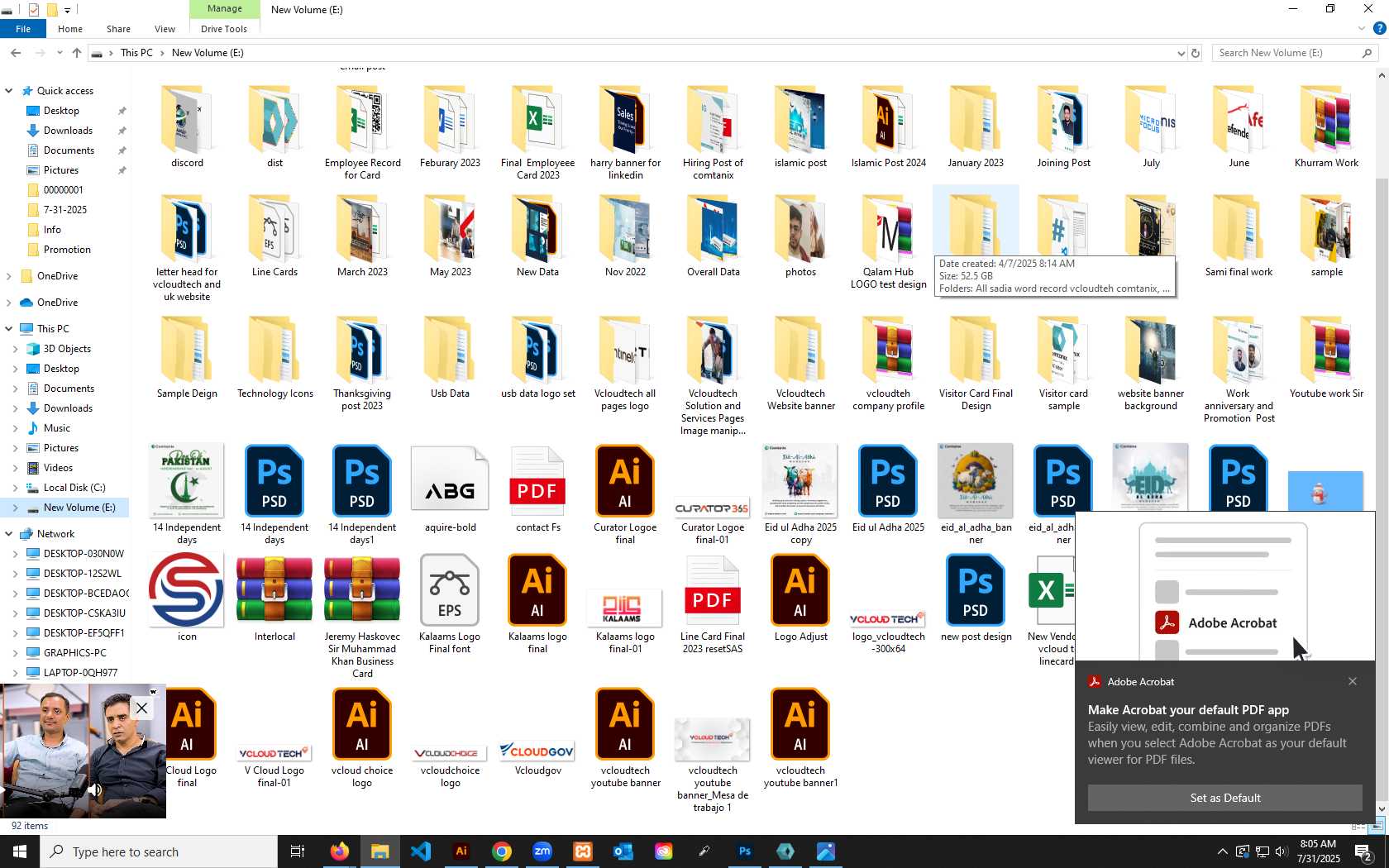Select the Logo Adjust AI file
The image size is (1389, 868).
pyautogui.click(x=800, y=597)
